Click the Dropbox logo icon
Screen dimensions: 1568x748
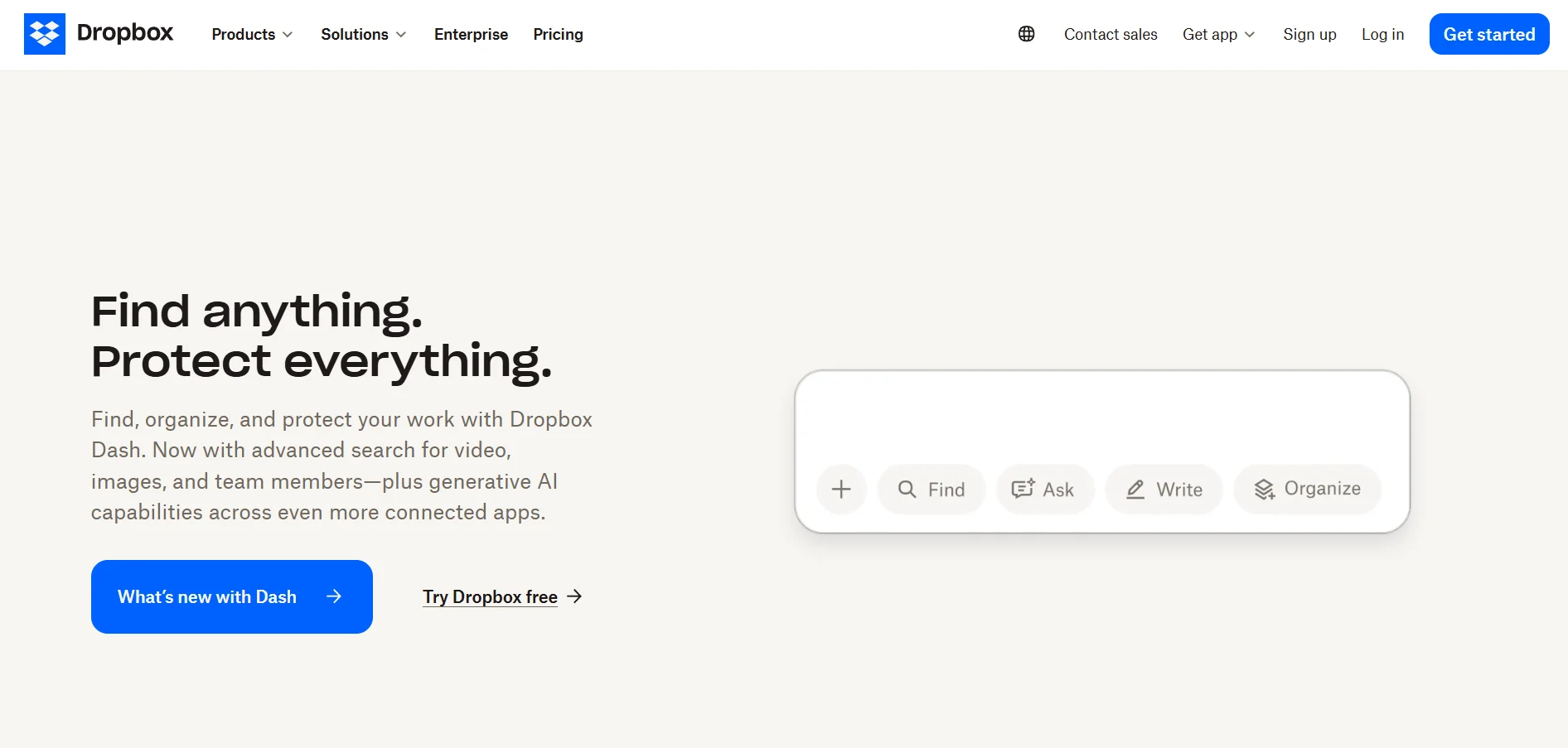pyautogui.click(x=45, y=34)
